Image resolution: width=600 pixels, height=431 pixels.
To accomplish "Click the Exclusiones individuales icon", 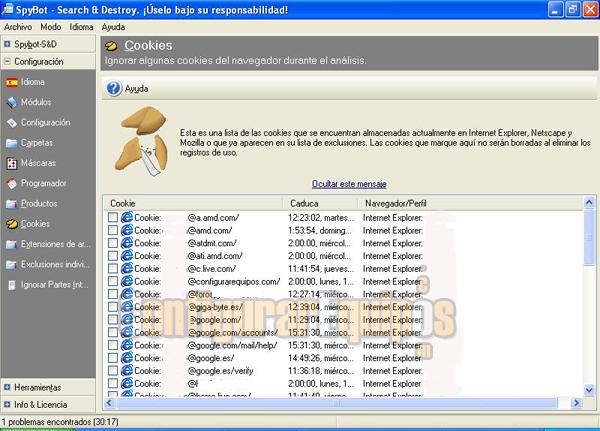I will (12, 264).
